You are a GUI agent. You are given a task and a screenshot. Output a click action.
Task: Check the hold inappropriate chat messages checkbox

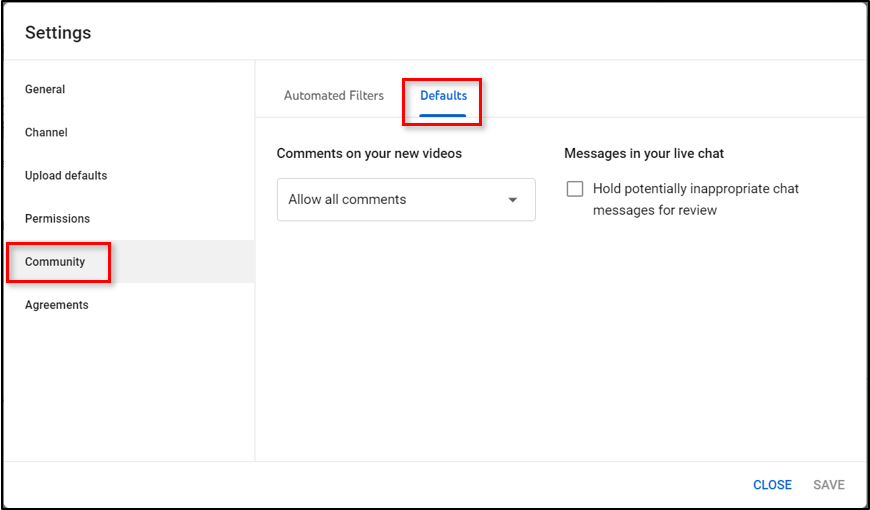coord(575,189)
